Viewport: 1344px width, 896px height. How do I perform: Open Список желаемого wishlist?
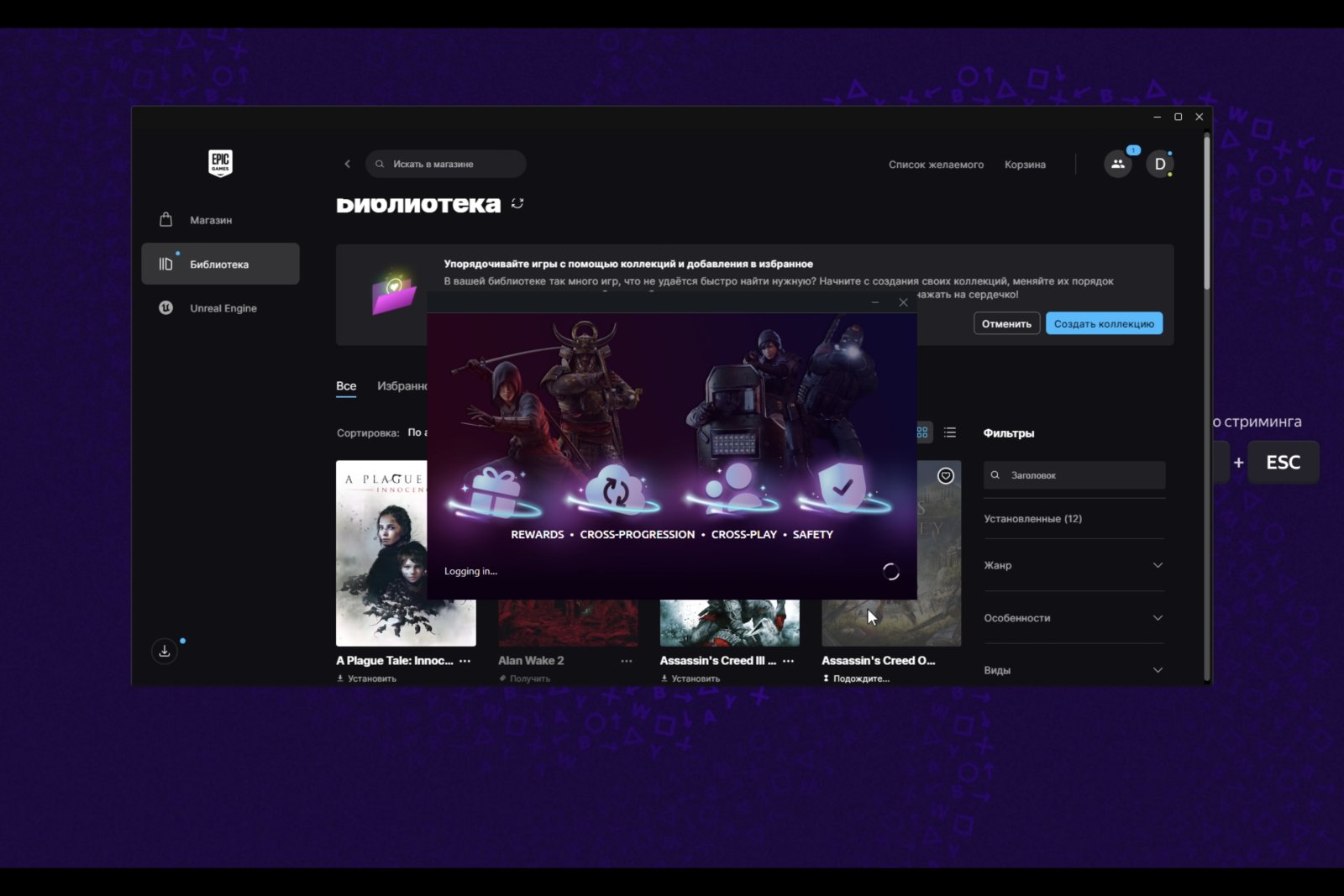tap(936, 165)
